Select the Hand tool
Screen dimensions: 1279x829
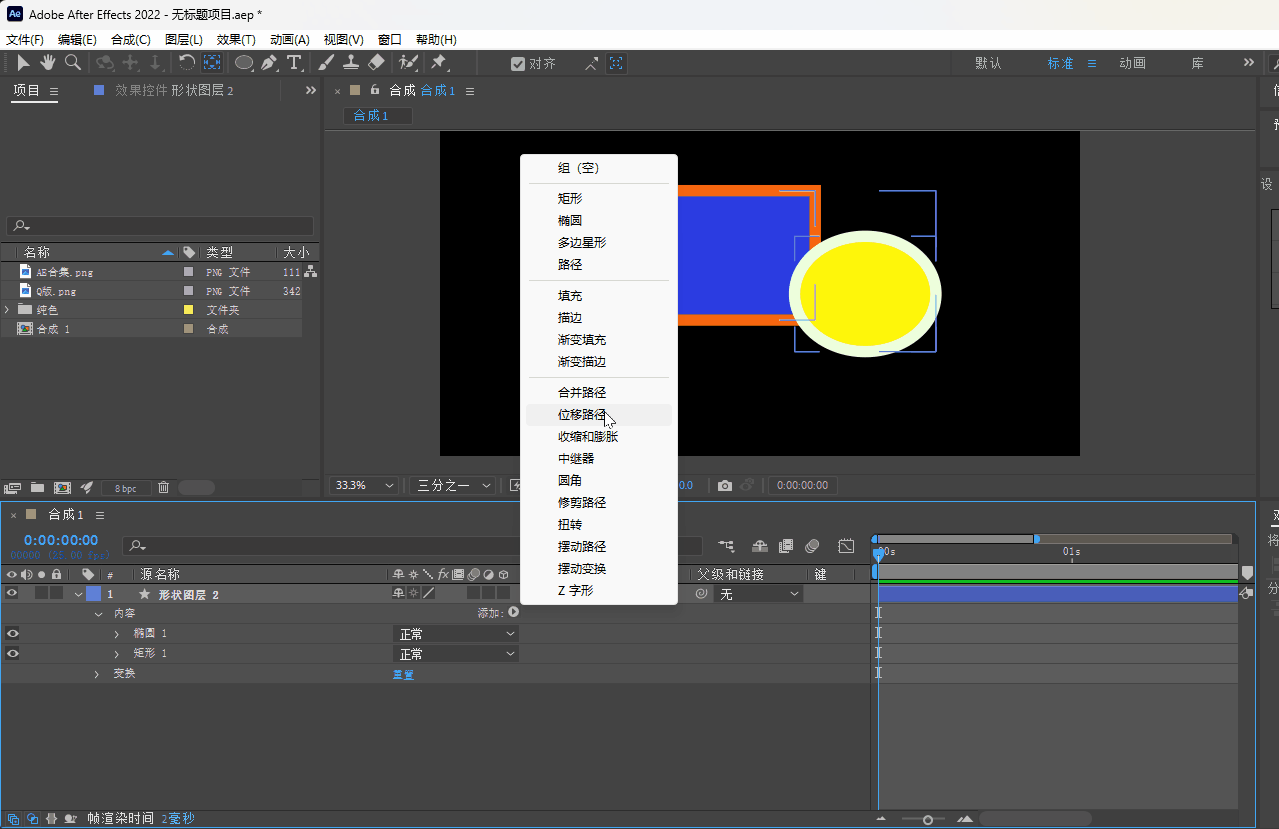[x=47, y=63]
